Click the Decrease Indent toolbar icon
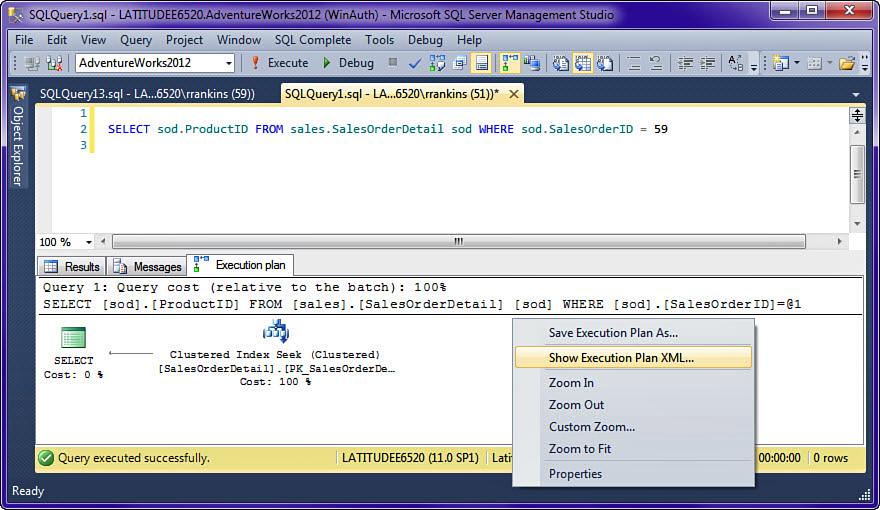The image size is (880, 510). click(685, 63)
